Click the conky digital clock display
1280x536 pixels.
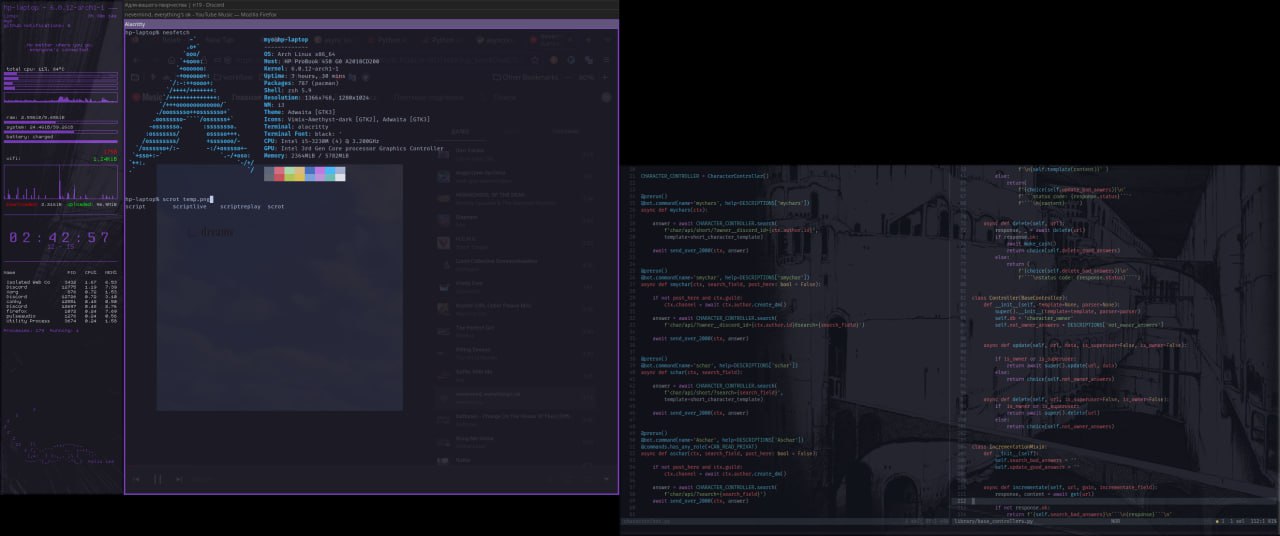coord(59,238)
